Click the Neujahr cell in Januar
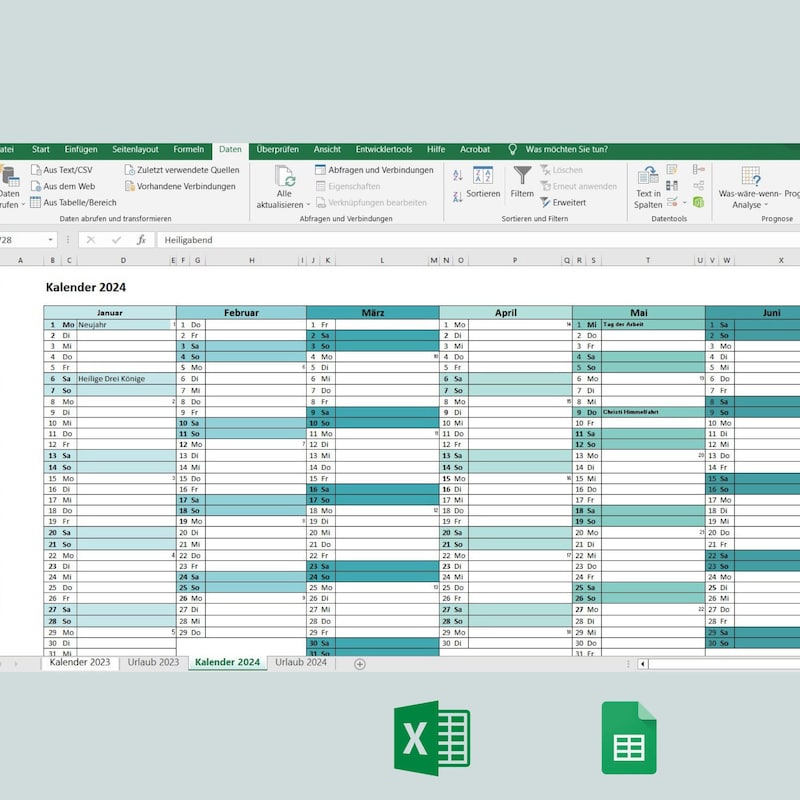Viewport: 800px width, 800px height. point(123,324)
